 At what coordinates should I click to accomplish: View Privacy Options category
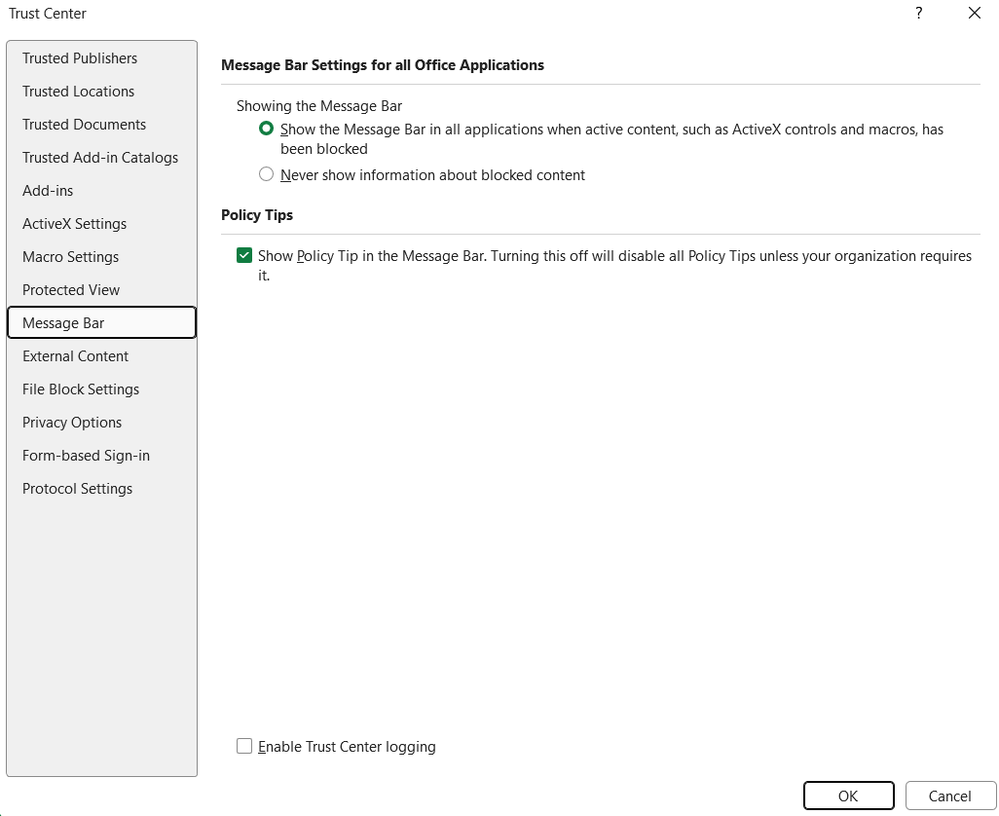[72, 422]
